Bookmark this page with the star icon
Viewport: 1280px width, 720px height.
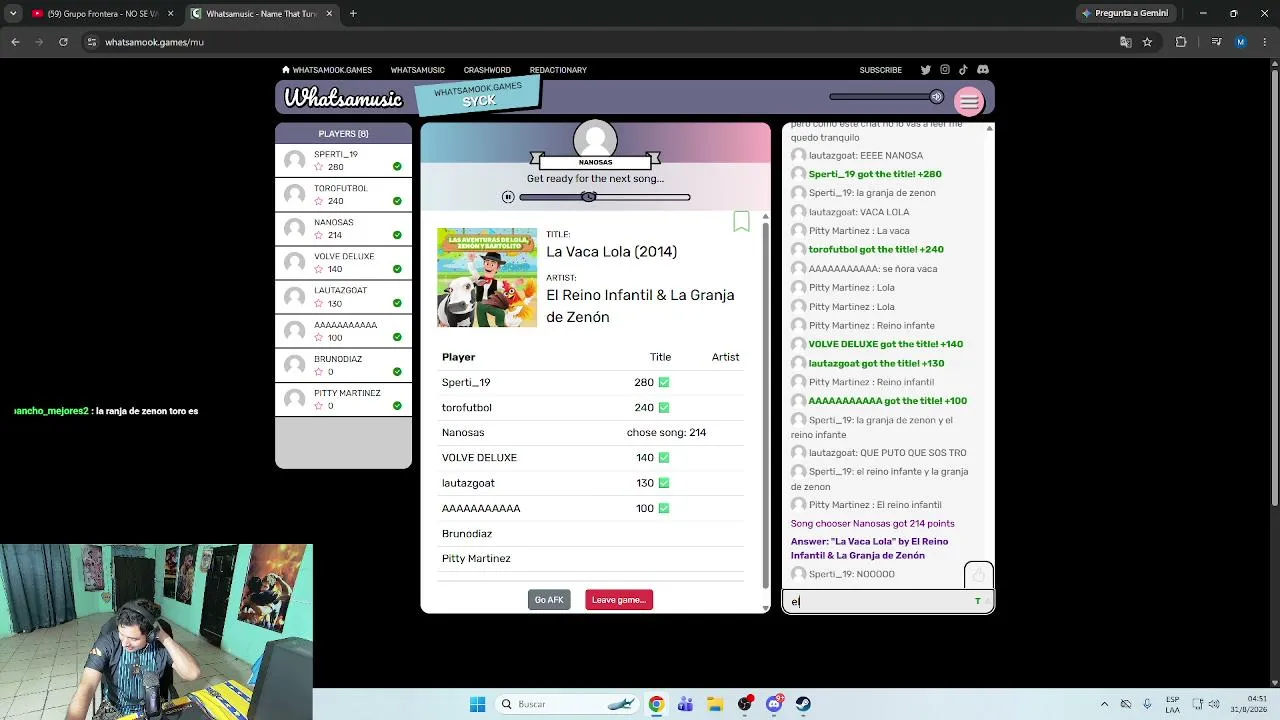pos(1147,42)
